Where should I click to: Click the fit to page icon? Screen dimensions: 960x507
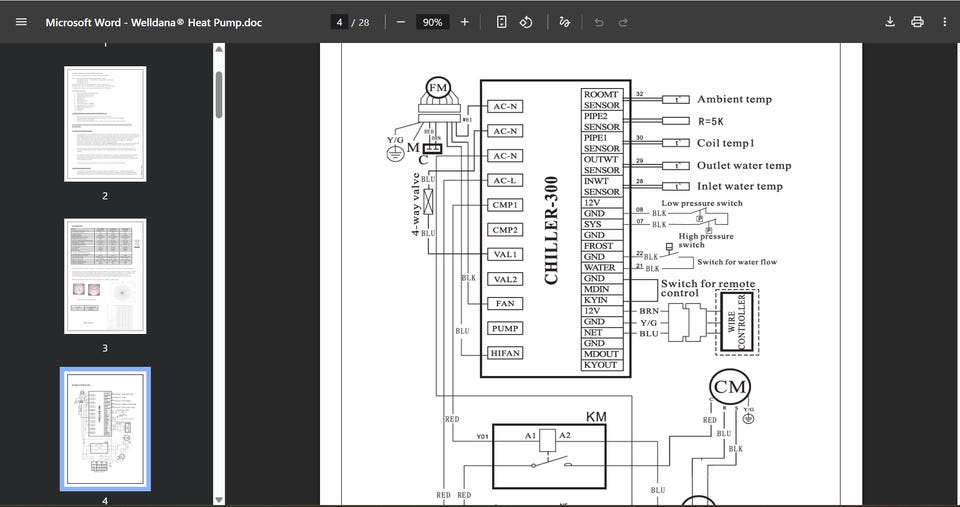[502, 22]
